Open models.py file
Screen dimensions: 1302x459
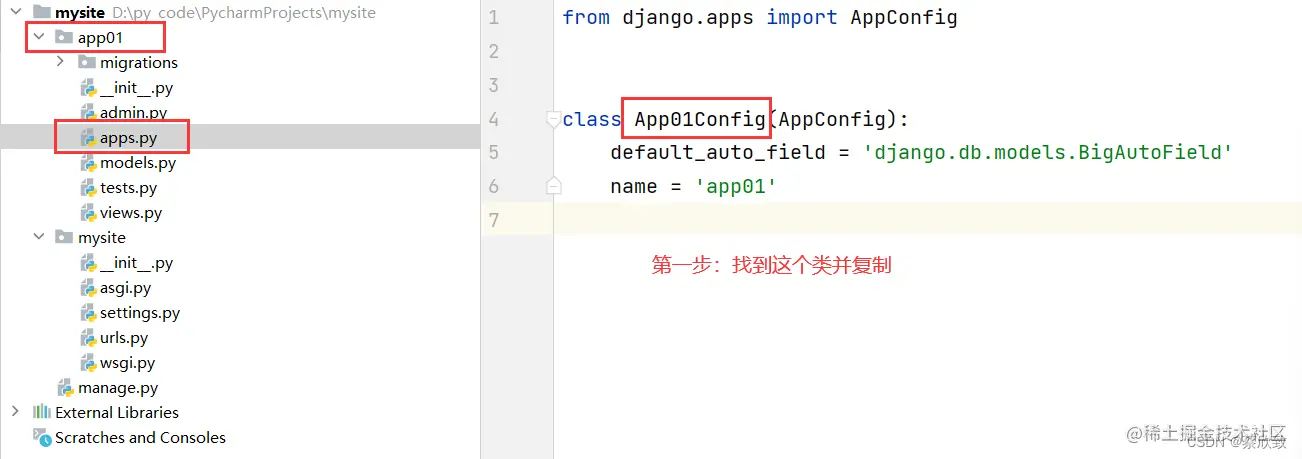point(138,163)
